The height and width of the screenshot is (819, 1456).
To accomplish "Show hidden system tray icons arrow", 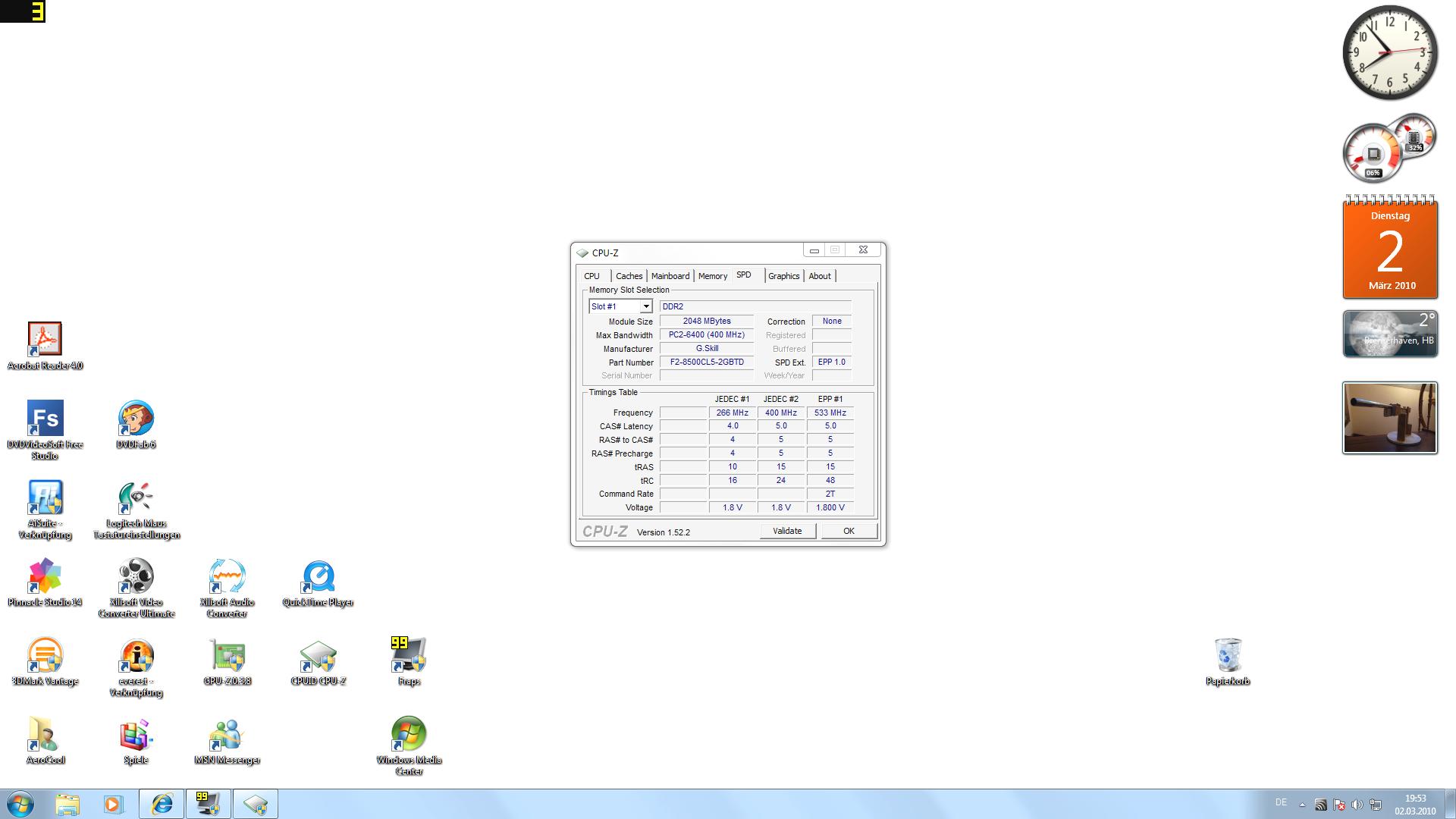I will pos(1302,805).
